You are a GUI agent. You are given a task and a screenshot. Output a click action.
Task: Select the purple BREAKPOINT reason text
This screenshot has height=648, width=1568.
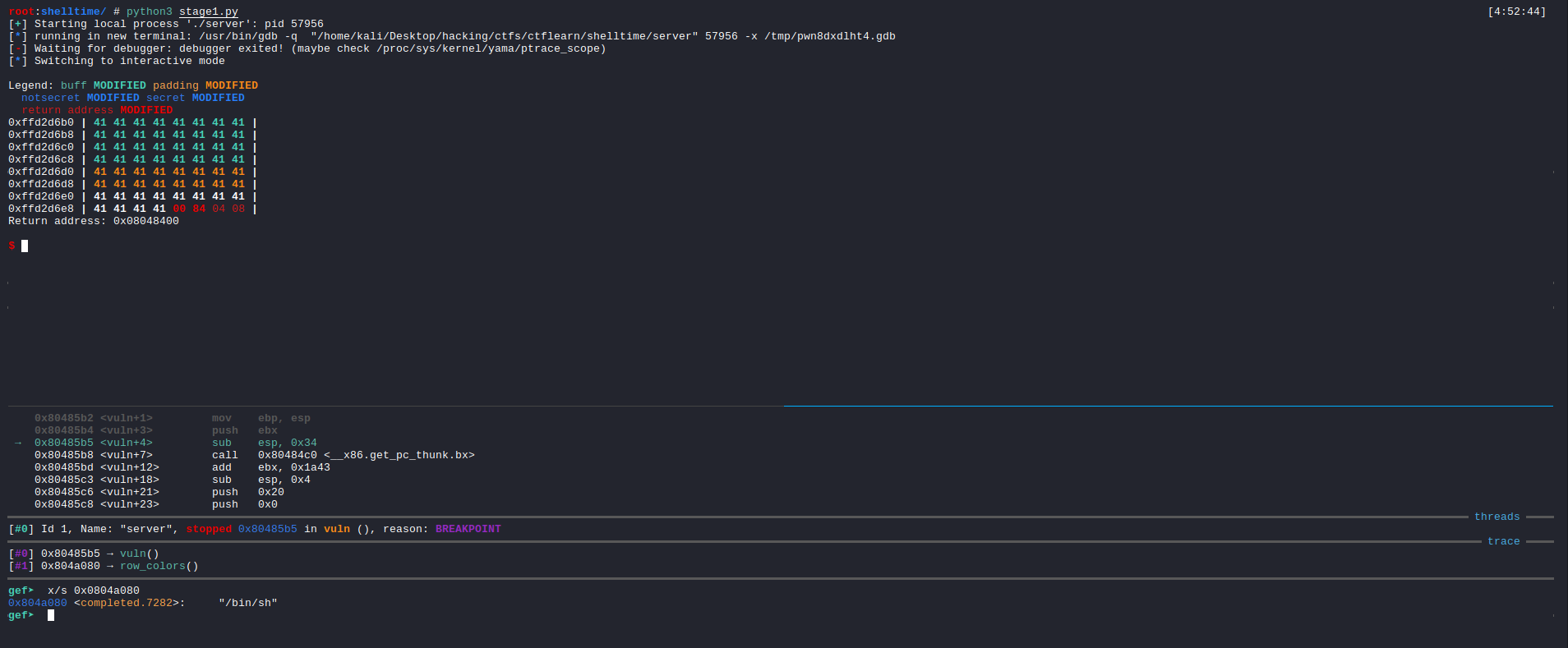tap(468, 529)
